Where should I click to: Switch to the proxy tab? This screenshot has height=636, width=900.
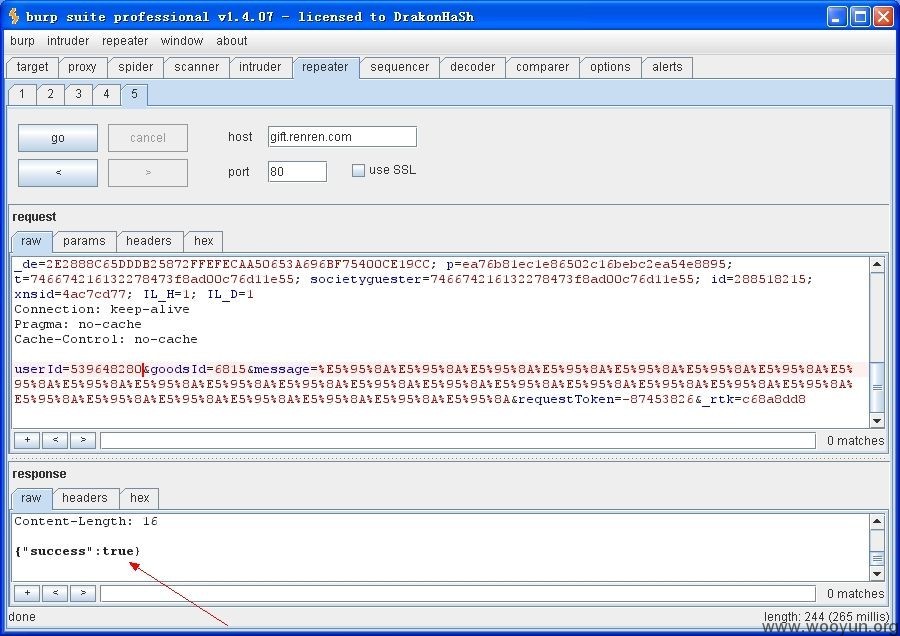point(82,67)
